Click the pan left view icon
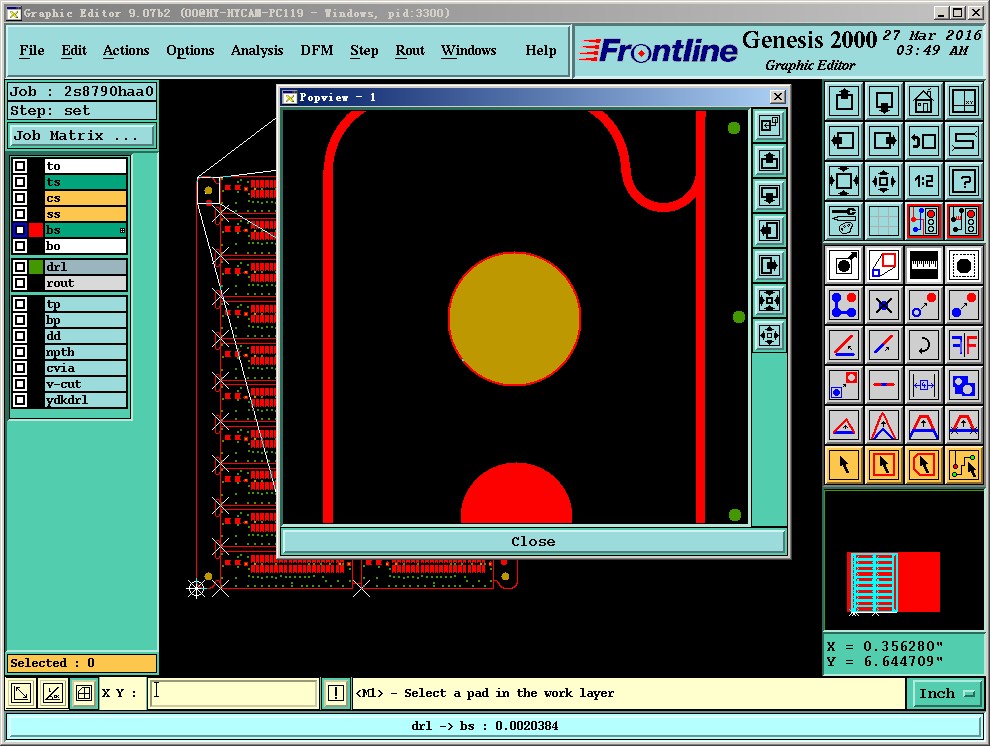Image resolution: width=990 pixels, height=746 pixels. click(x=844, y=141)
